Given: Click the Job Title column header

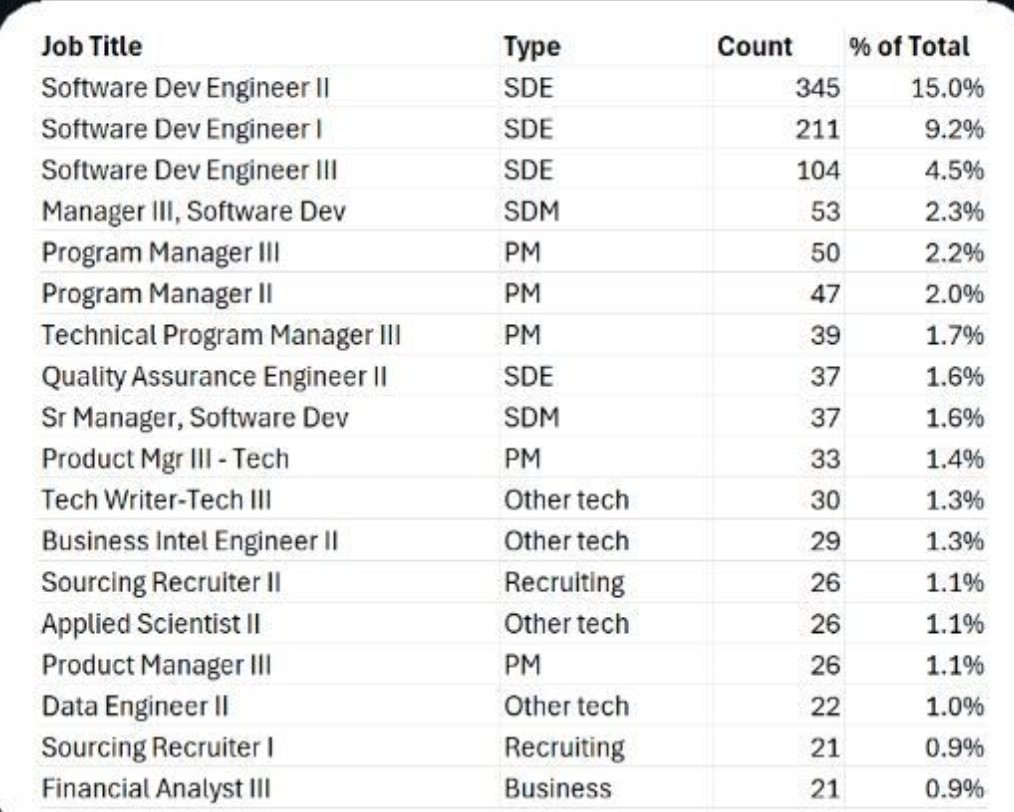Looking at the screenshot, I should pyautogui.click(x=92, y=46).
